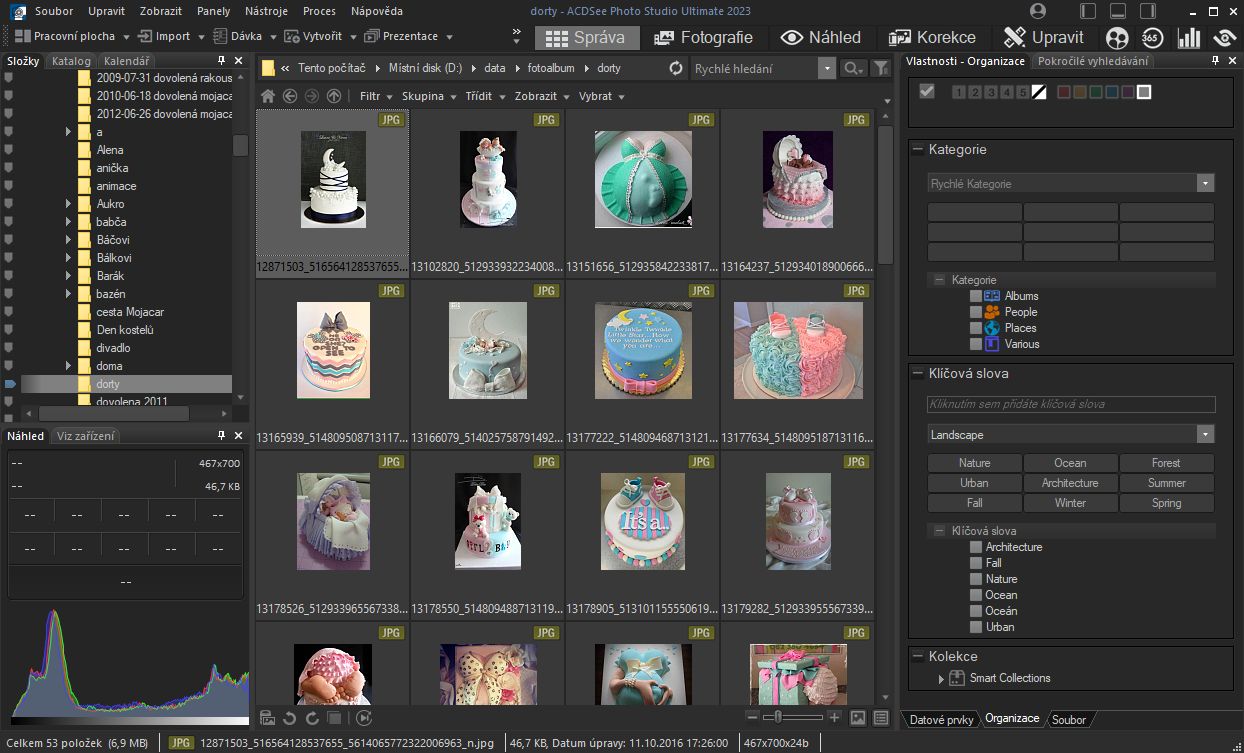1244x753 pixels.
Task: Expand the Smart Collections node
Action: [941, 679]
